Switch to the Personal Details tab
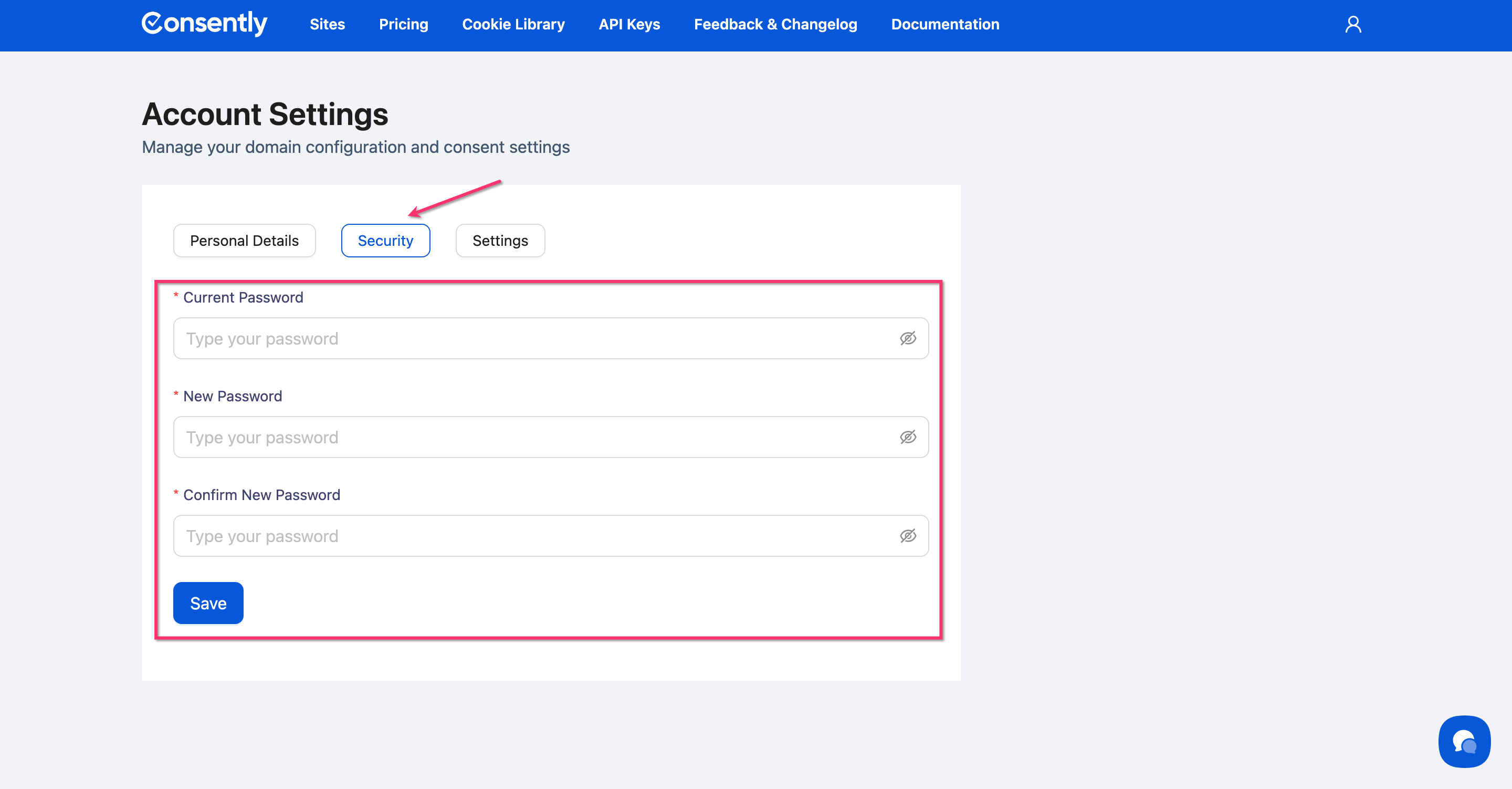 [x=244, y=241]
